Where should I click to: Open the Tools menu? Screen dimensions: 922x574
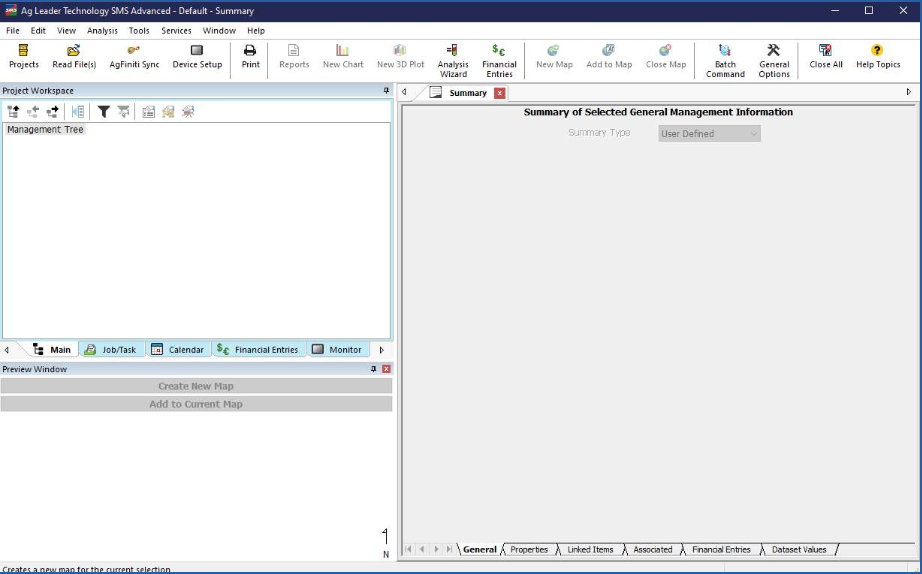[139, 31]
